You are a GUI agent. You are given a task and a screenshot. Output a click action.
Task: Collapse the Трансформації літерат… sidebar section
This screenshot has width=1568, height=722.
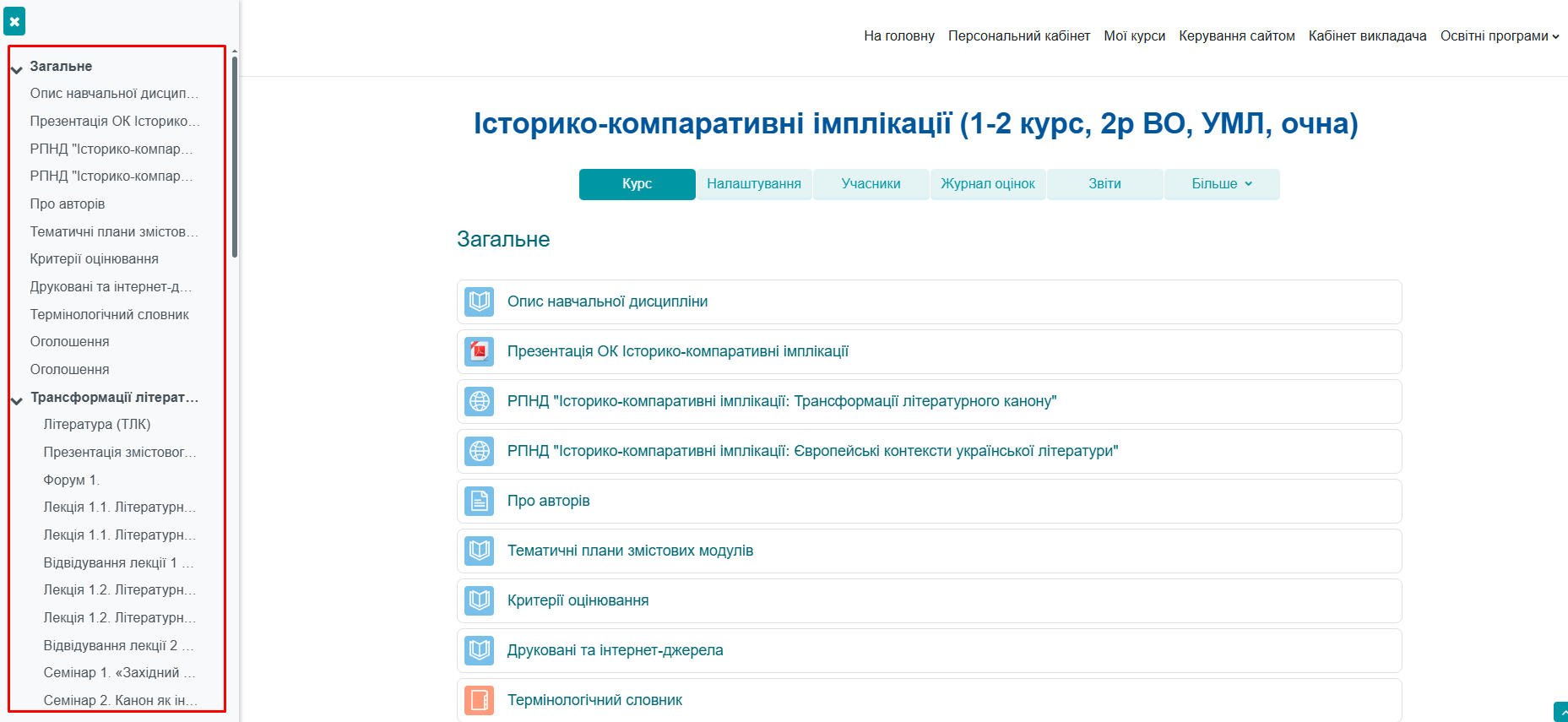coord(17,399)
